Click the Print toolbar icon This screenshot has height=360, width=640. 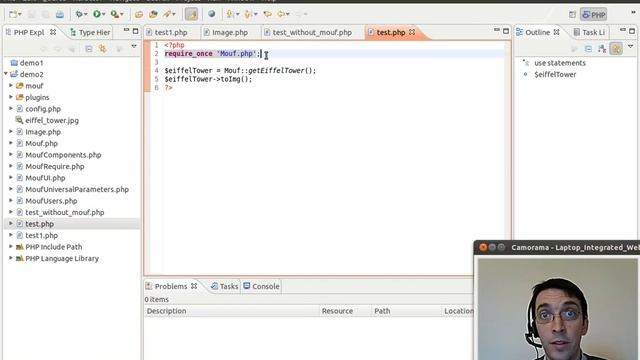click(x=60, y=14)
